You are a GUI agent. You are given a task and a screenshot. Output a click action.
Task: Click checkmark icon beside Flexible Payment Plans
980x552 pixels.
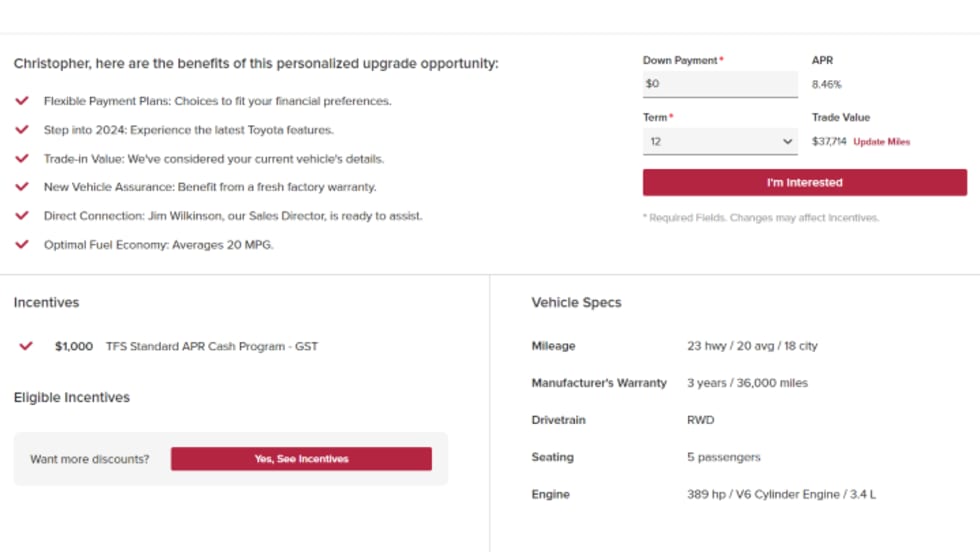pos(22,101)
